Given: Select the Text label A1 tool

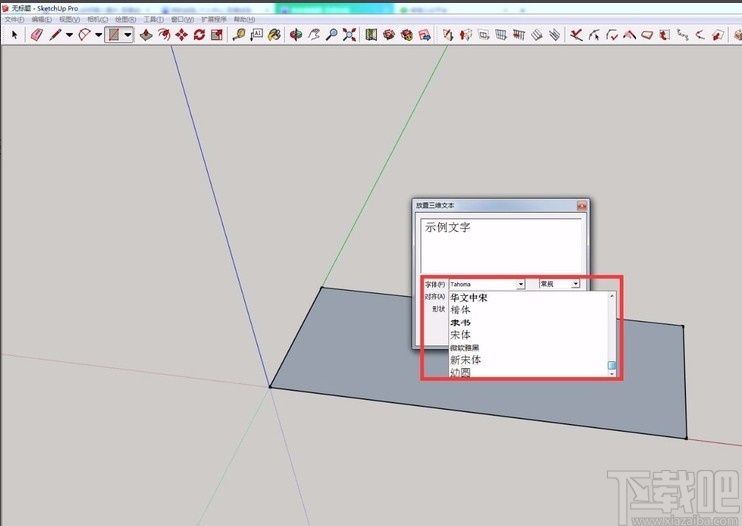Looking at the screenshot, I should pos(256,35).
